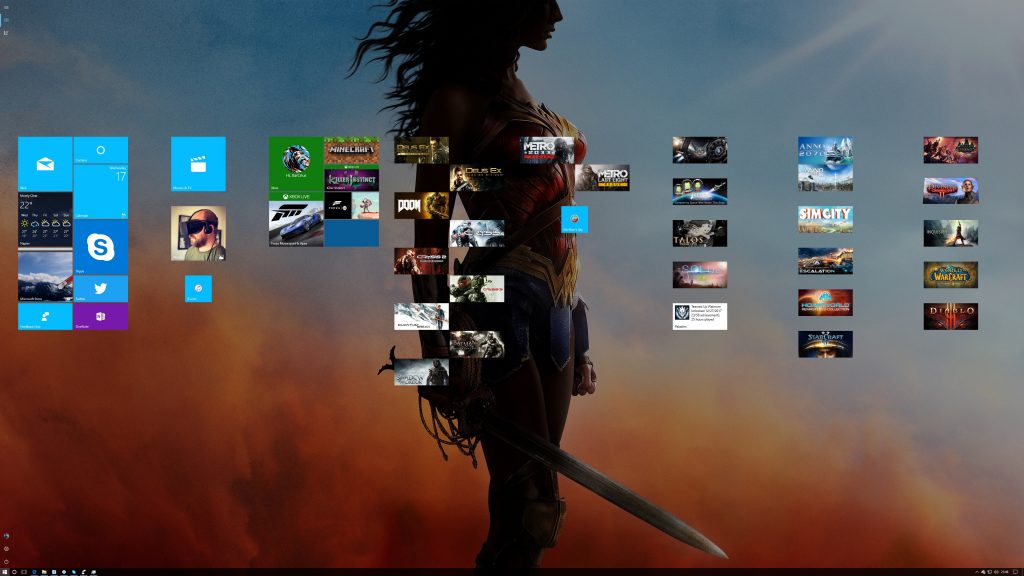This screenshot has width=1024, height=576.
Task: Launch Skype from its tile
Action: point(101,247)
